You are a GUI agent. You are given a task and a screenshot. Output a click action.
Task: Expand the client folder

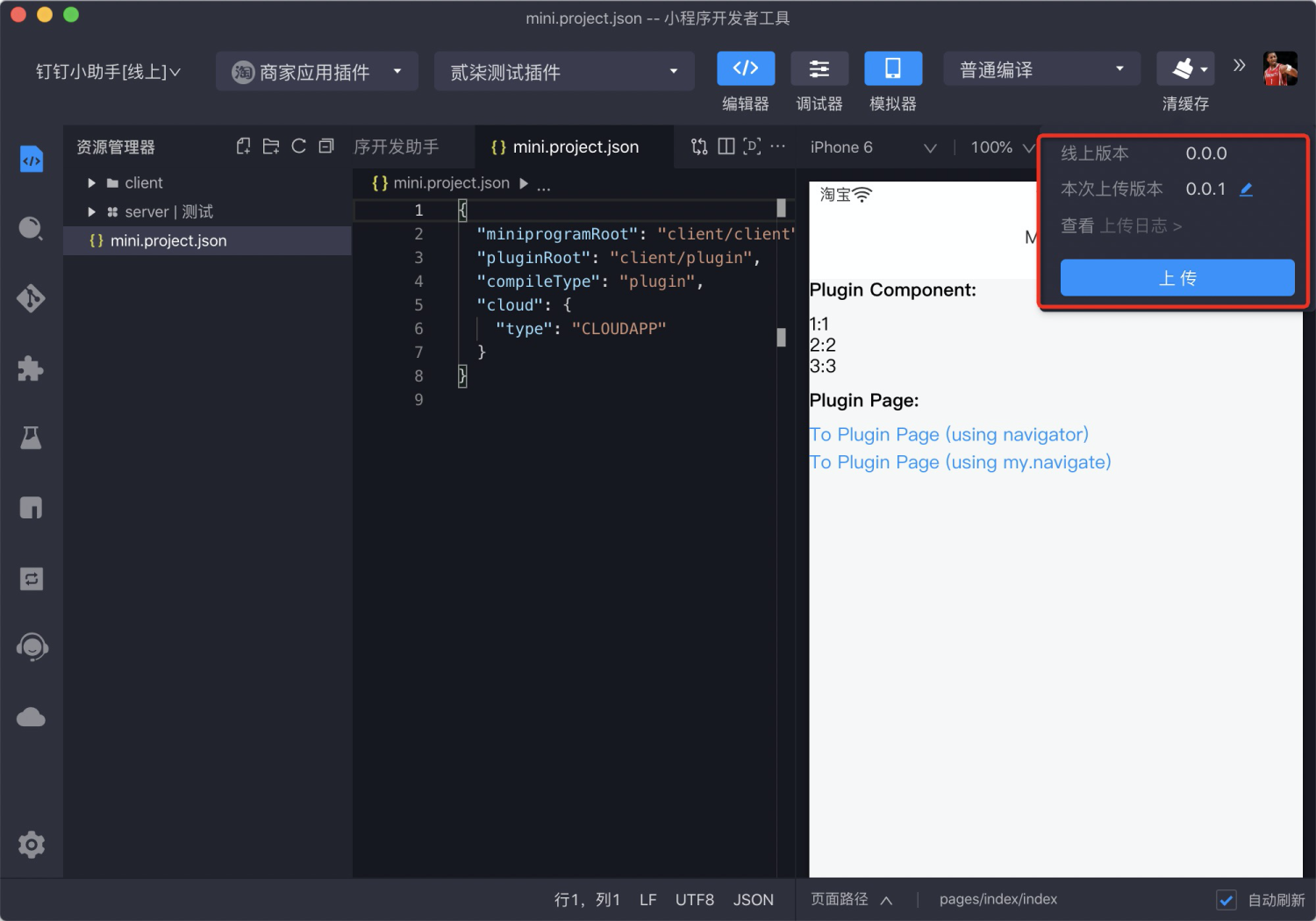pyautogui.click(x=91, y=182)
